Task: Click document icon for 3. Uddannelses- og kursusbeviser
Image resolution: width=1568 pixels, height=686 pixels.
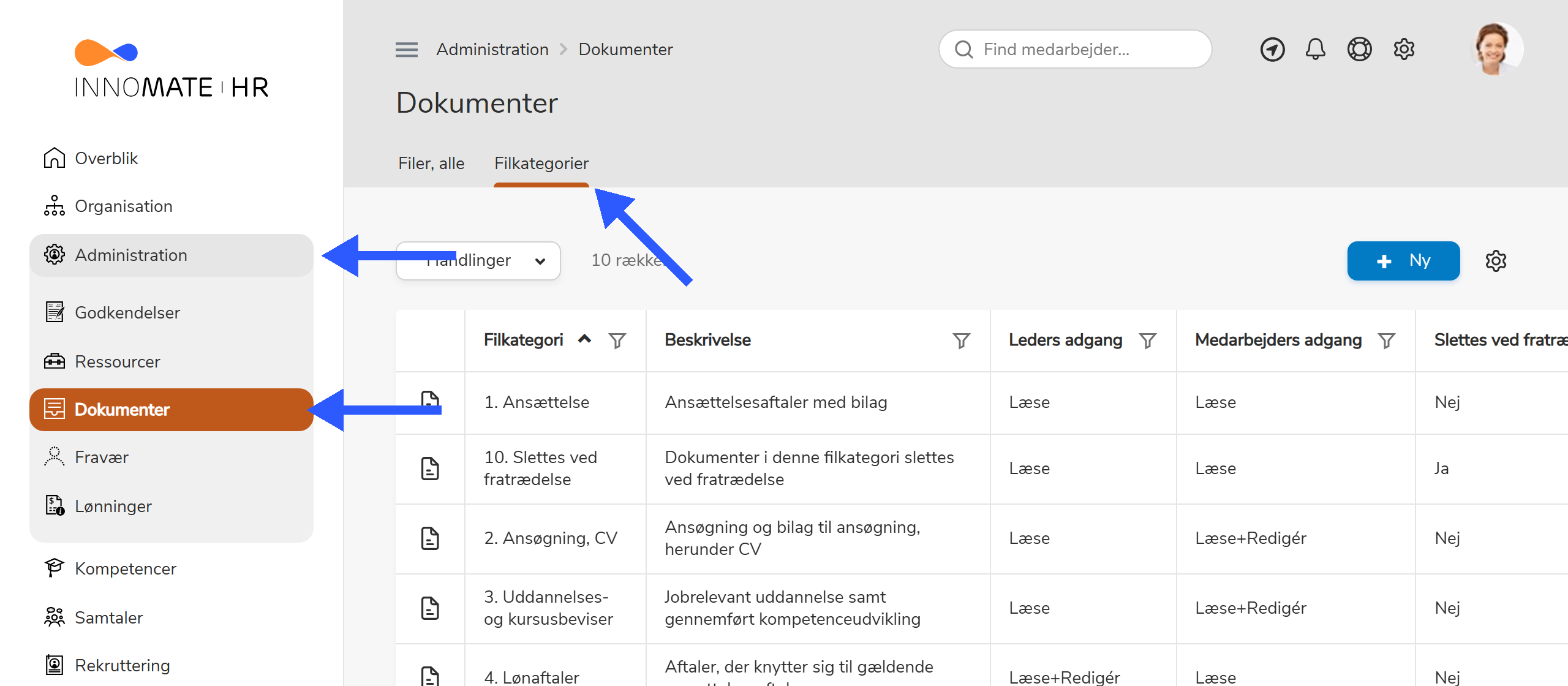Action: pos(430,608)
